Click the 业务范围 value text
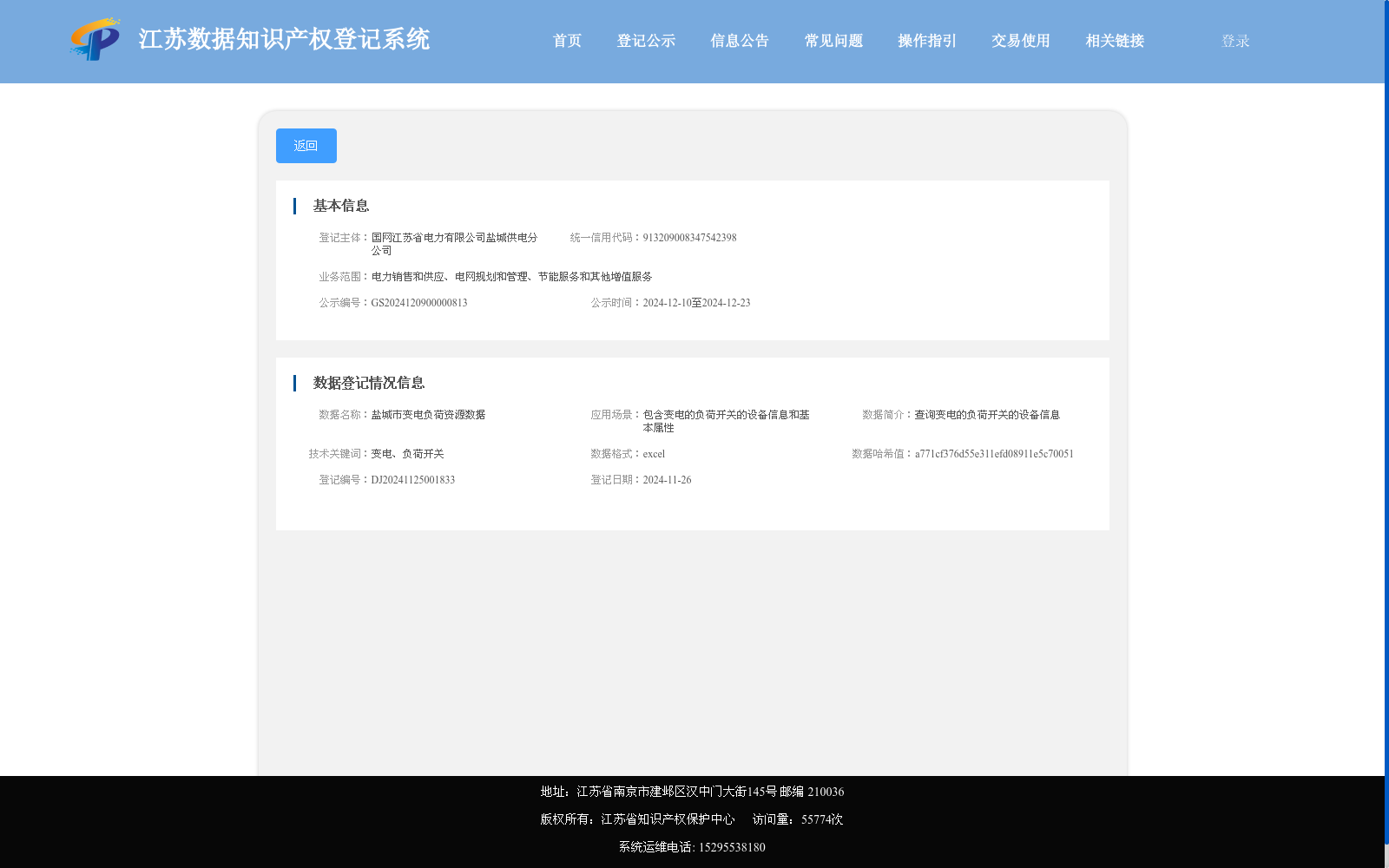The image size is (1389, 868). pyautogui.click(x=512, y=277)
